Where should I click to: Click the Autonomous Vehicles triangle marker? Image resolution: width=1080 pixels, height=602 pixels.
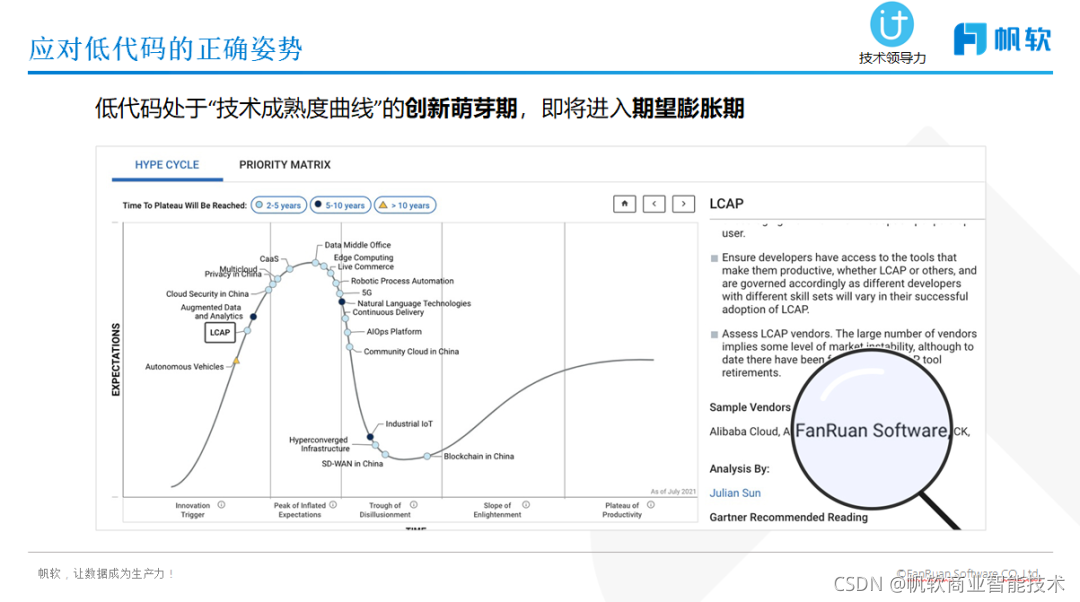point(236,360)
